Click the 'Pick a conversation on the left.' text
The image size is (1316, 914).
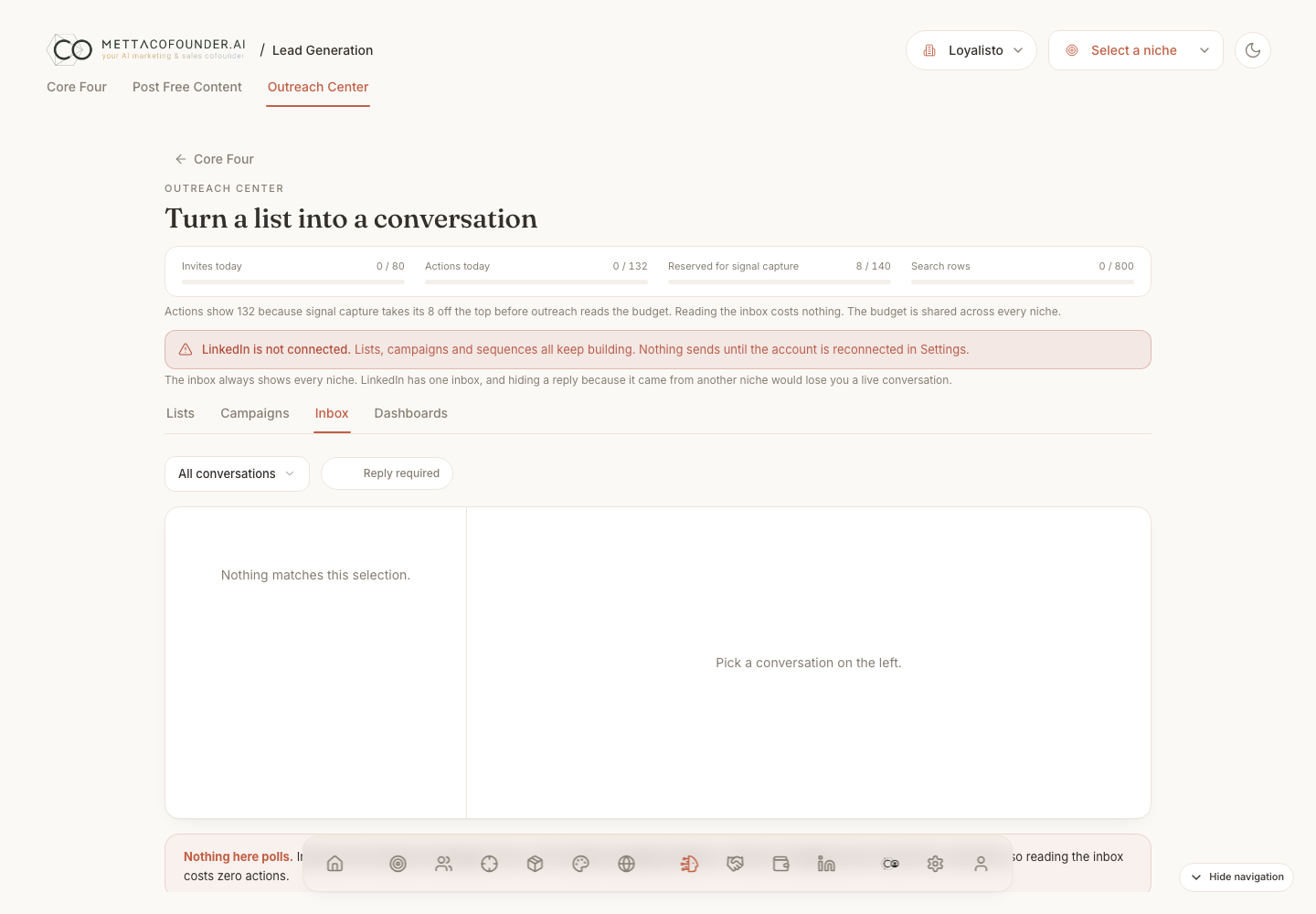(809, 663)
